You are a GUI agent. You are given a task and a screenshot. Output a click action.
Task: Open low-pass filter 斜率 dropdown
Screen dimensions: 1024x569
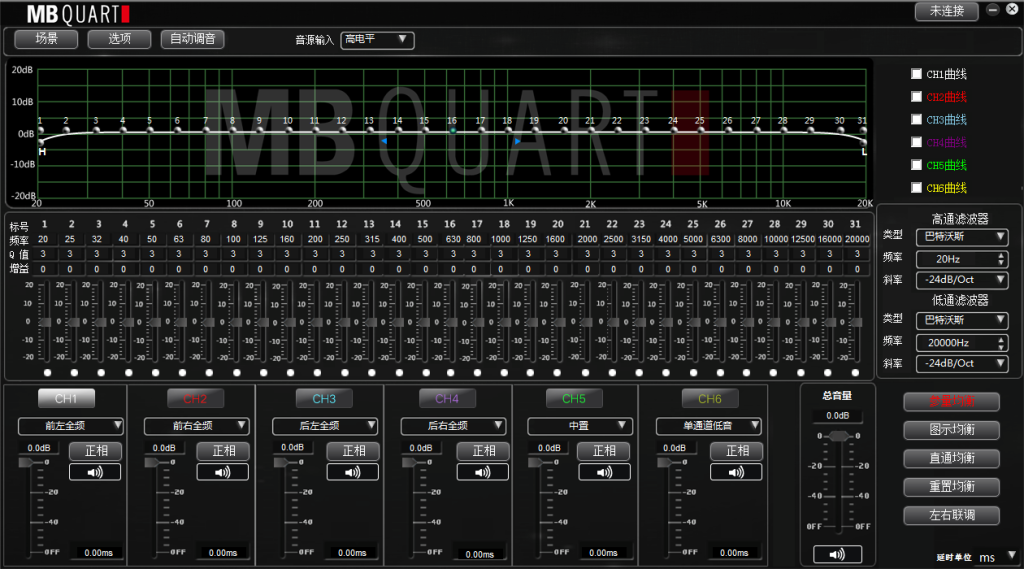click(962, 363)
